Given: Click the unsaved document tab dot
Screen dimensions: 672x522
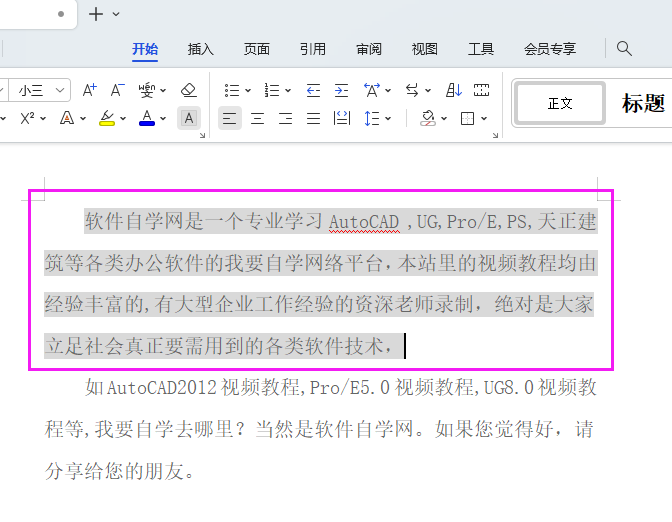Looking at the screenshot, I should (x=61, y=14).
